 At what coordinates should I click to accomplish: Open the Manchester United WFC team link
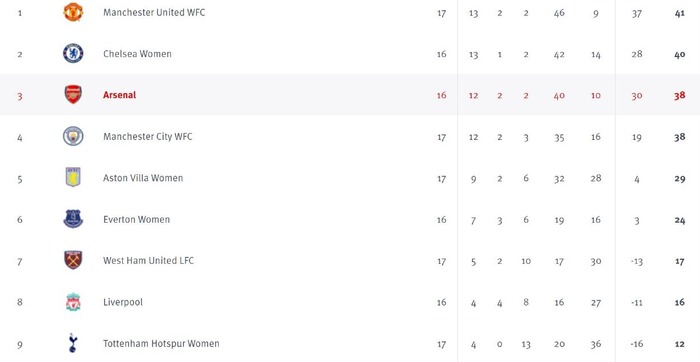154,12
